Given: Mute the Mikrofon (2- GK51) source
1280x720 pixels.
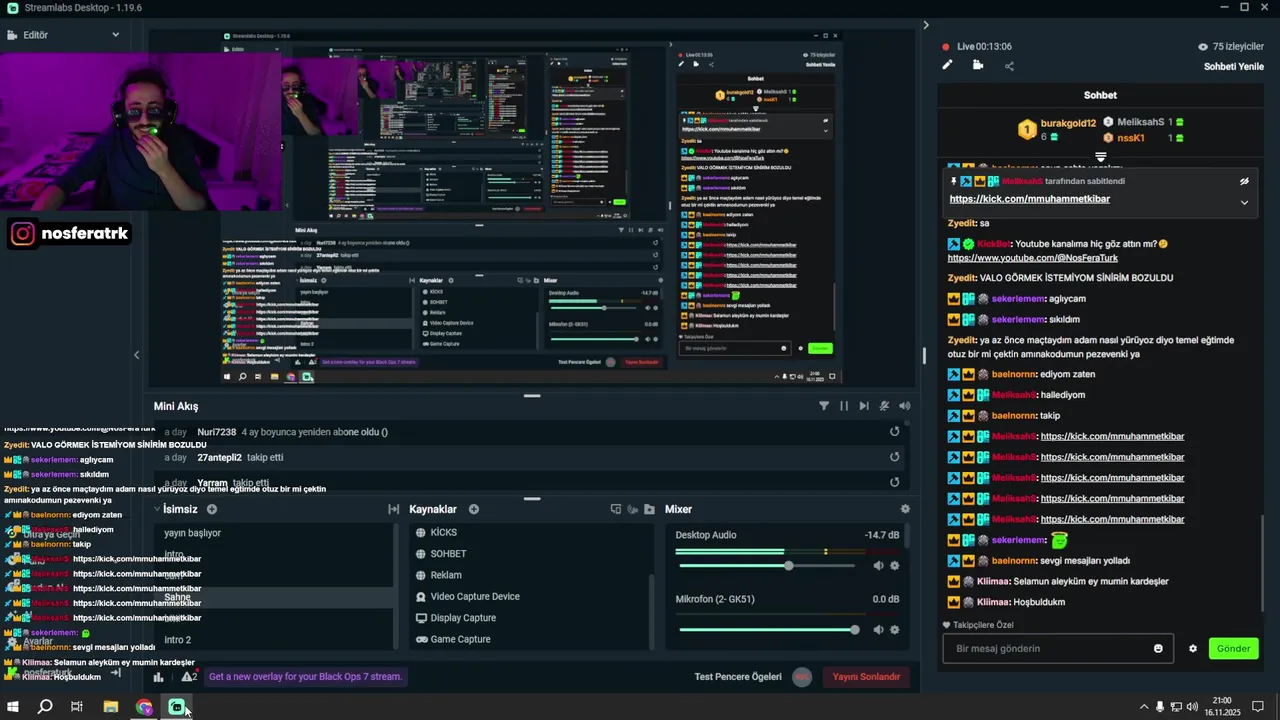Looking at the screenshot, I should pyautogui.click(x=878, y=630).
